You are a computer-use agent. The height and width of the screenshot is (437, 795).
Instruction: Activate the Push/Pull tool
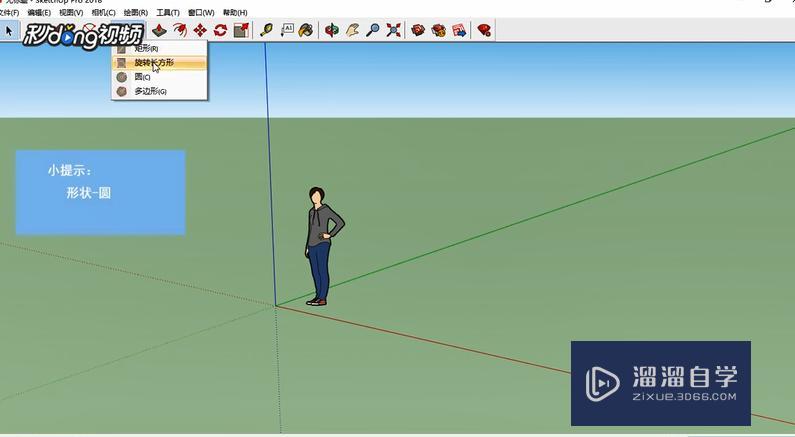pyautogui.click(x=159, y=30)
